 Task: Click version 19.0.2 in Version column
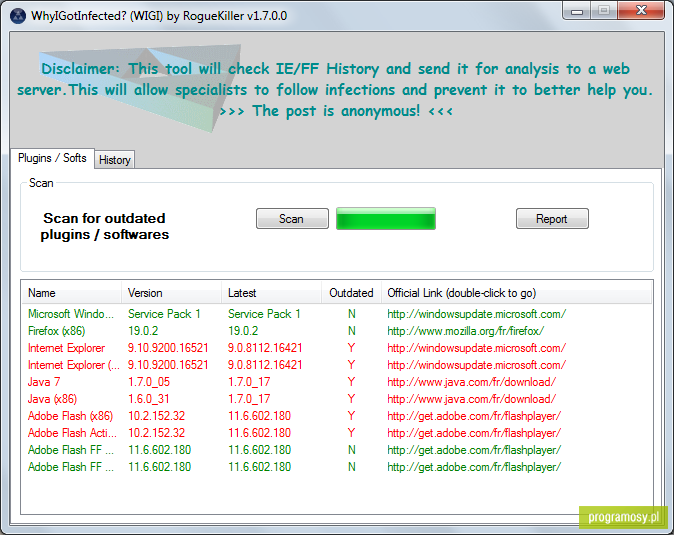[x=143, y=331]
